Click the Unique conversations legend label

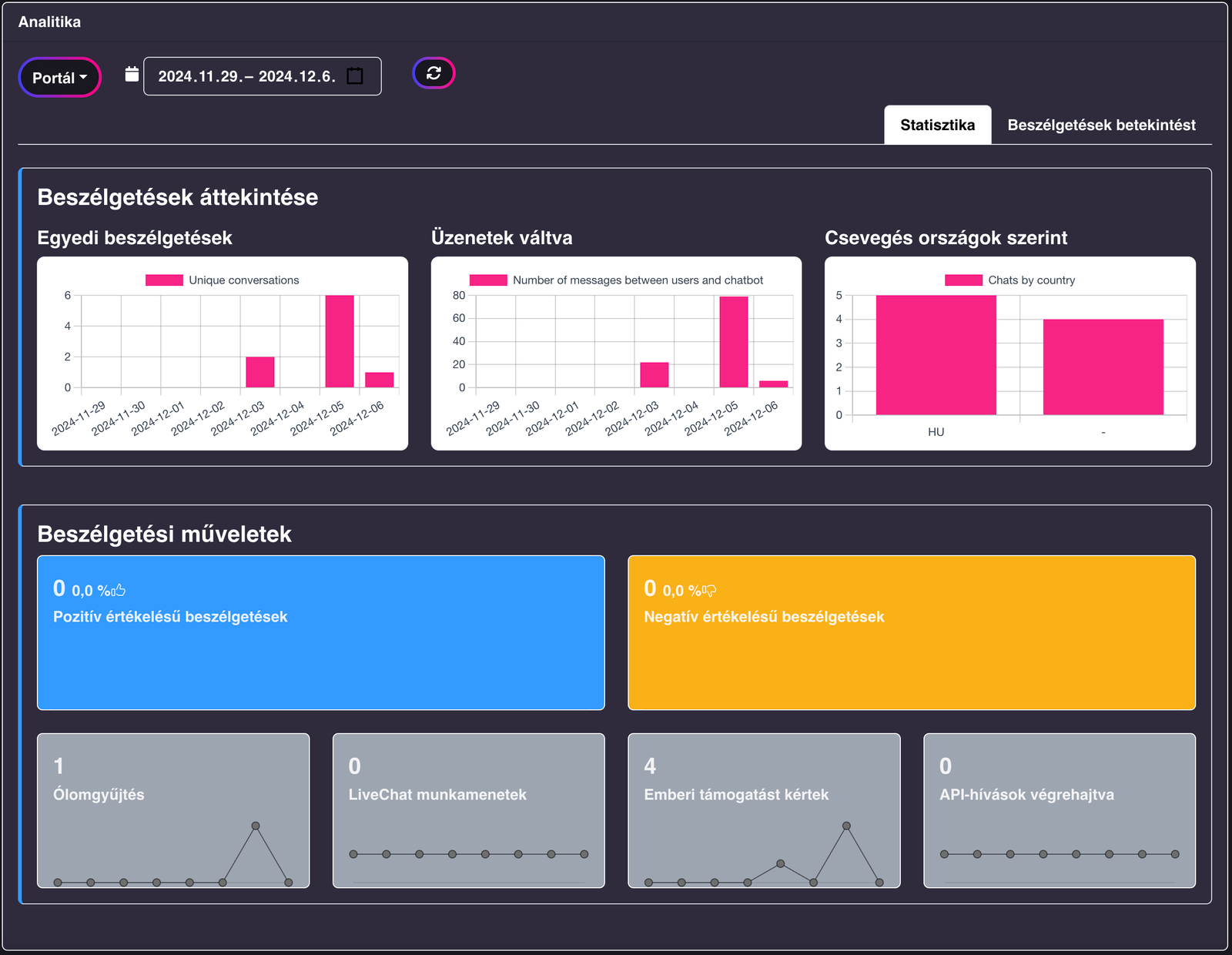coord(244,280)
